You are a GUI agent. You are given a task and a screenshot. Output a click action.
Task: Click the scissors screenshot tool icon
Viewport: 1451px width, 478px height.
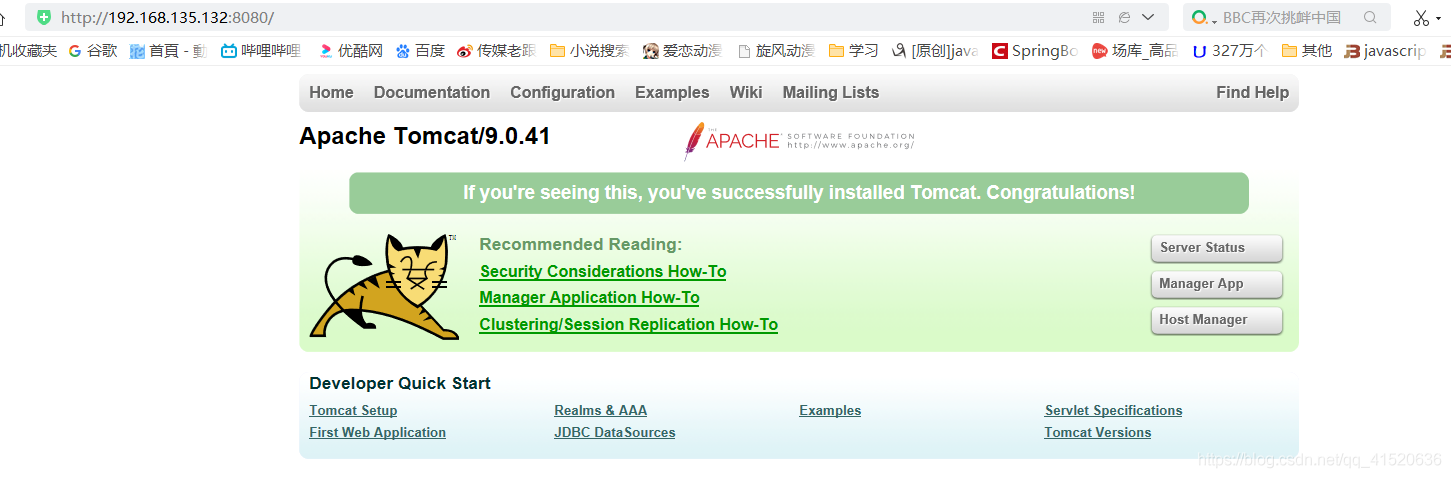coord(1421,17)
